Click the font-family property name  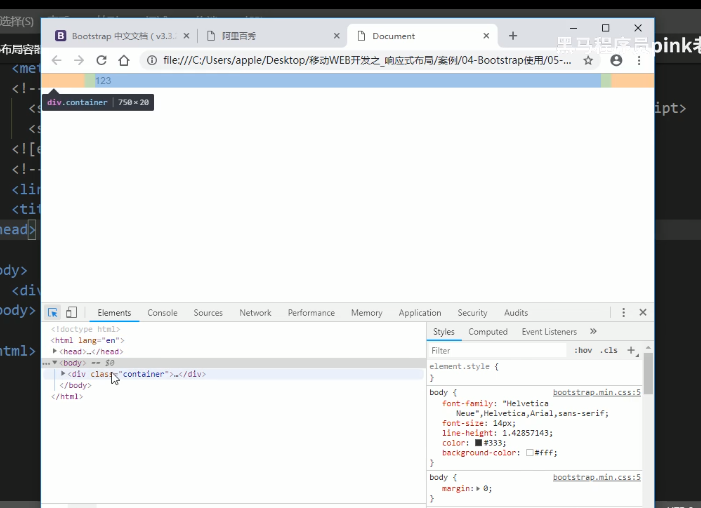coord(468,403)
